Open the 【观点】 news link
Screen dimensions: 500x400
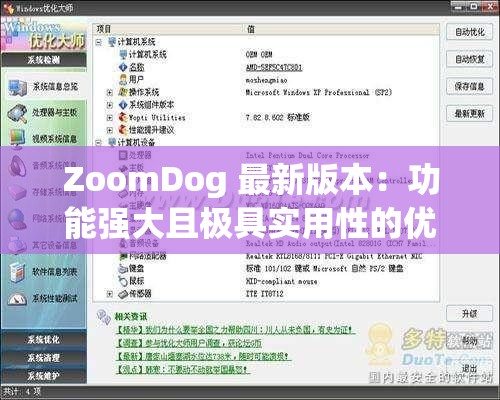(182, 369)
